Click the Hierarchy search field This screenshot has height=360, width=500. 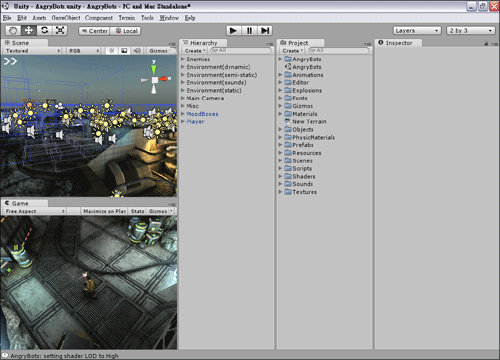(241, 50)
